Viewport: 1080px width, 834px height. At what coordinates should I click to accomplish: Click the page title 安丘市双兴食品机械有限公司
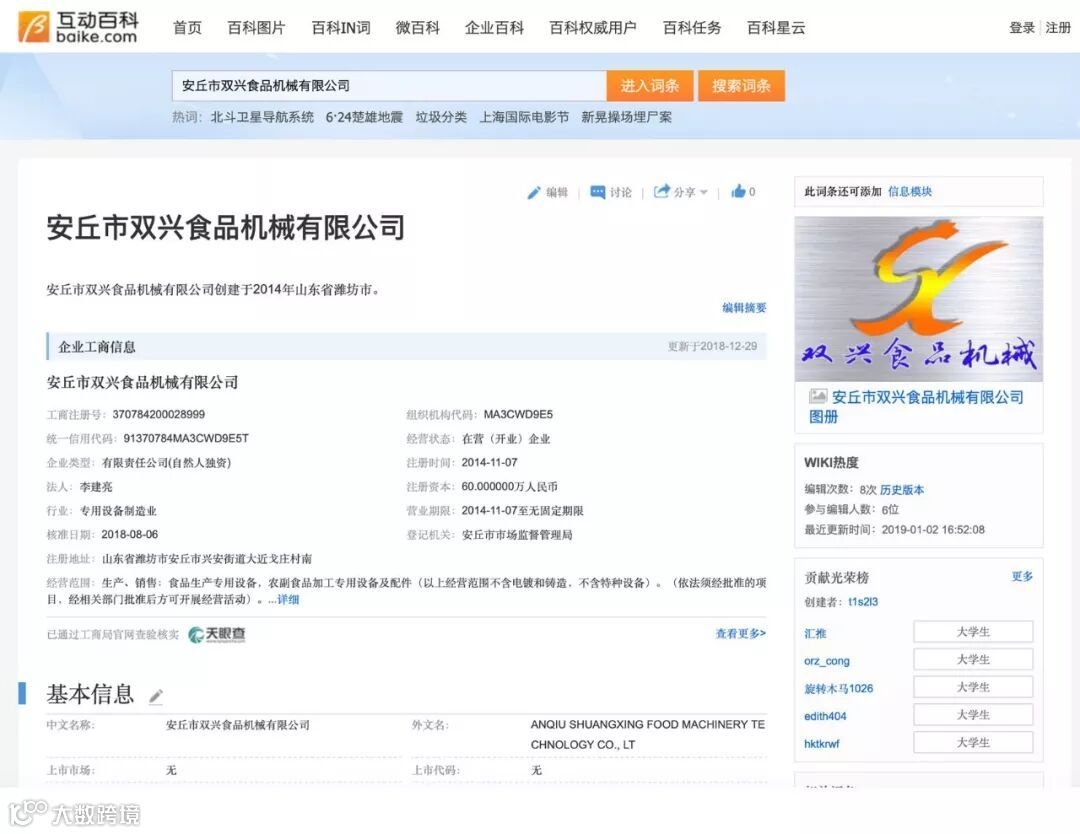[226, 228]
